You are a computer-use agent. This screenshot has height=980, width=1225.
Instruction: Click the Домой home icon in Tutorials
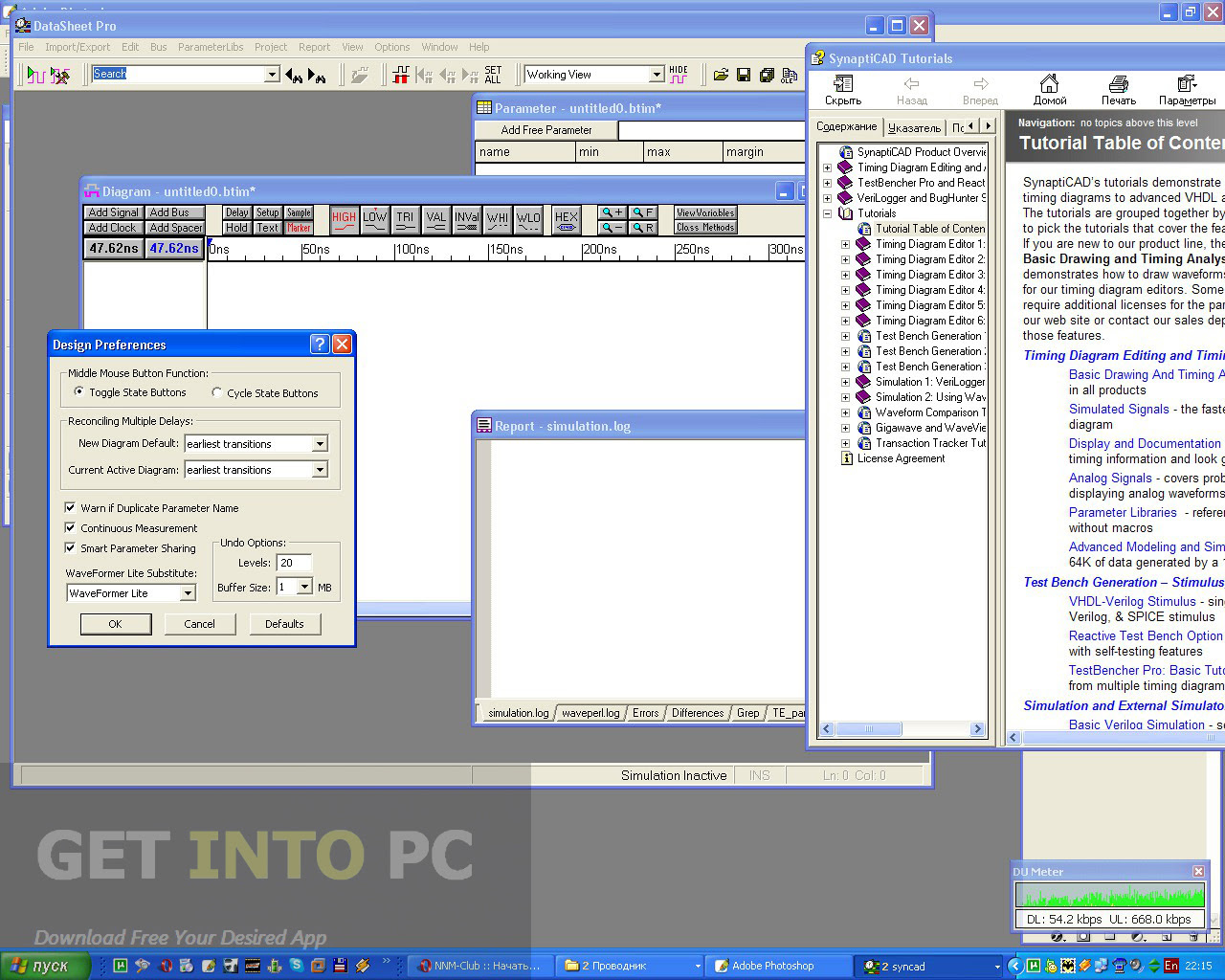(1050, 90)
